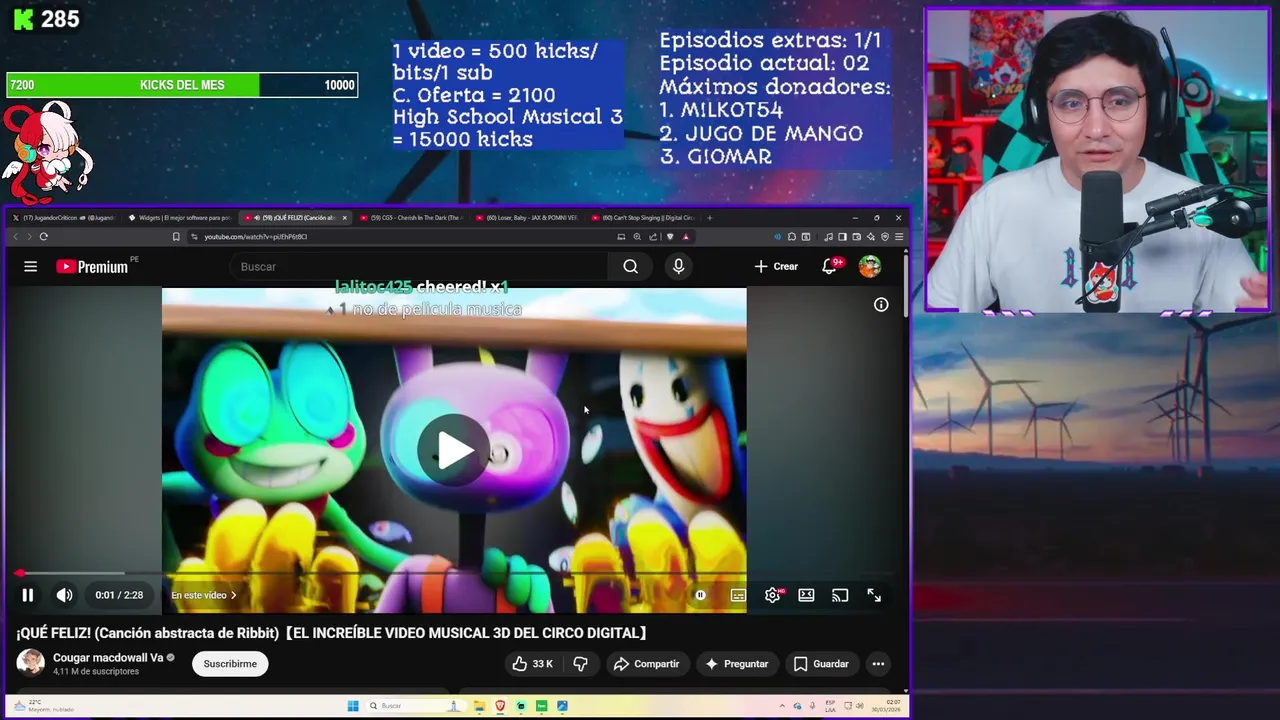Viewport: 1280px width, 720px height.
Task: Open the browser main menu icon
Action: tap(899, 237)
